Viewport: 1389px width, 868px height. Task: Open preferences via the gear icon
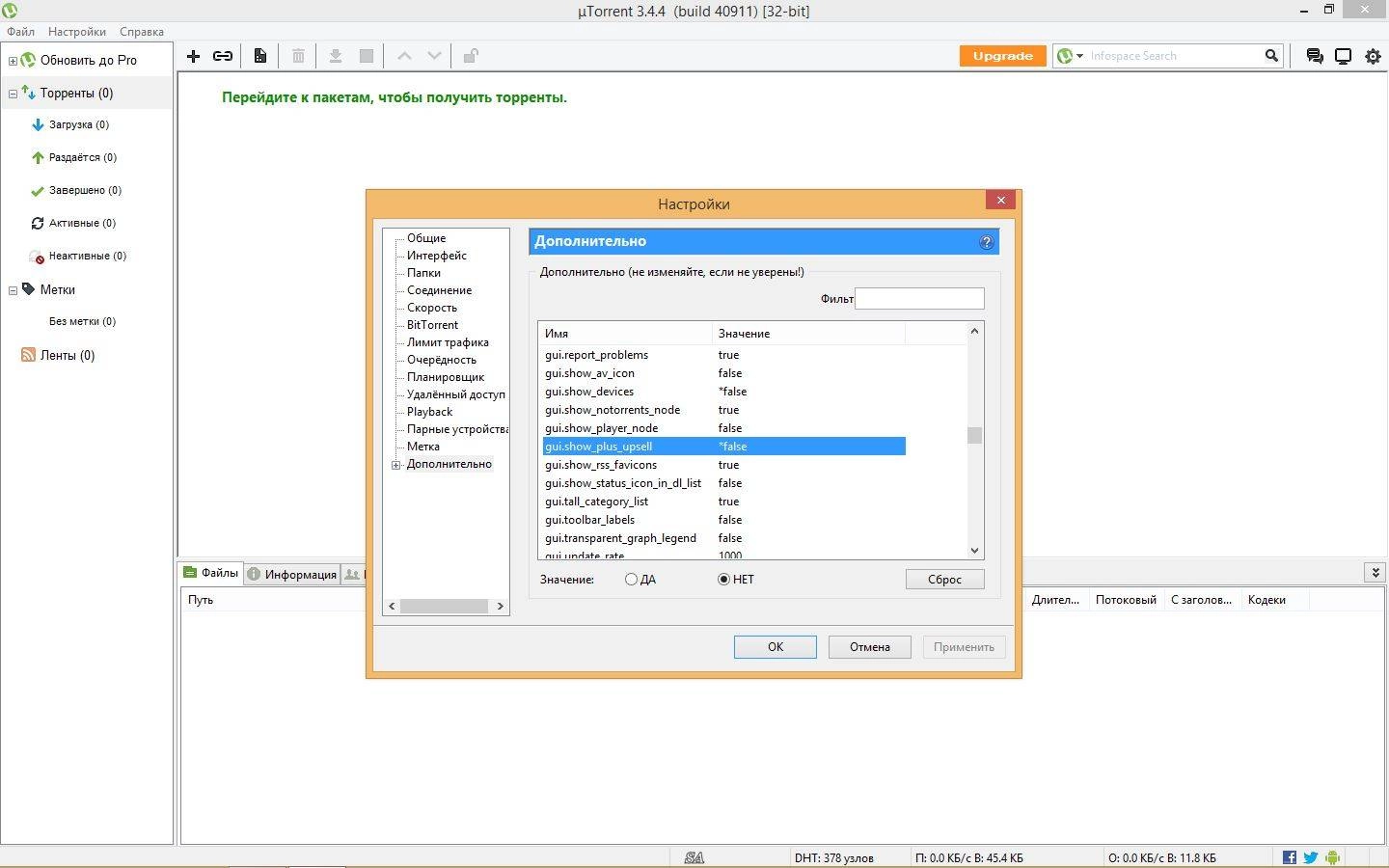coord(1372,55)
